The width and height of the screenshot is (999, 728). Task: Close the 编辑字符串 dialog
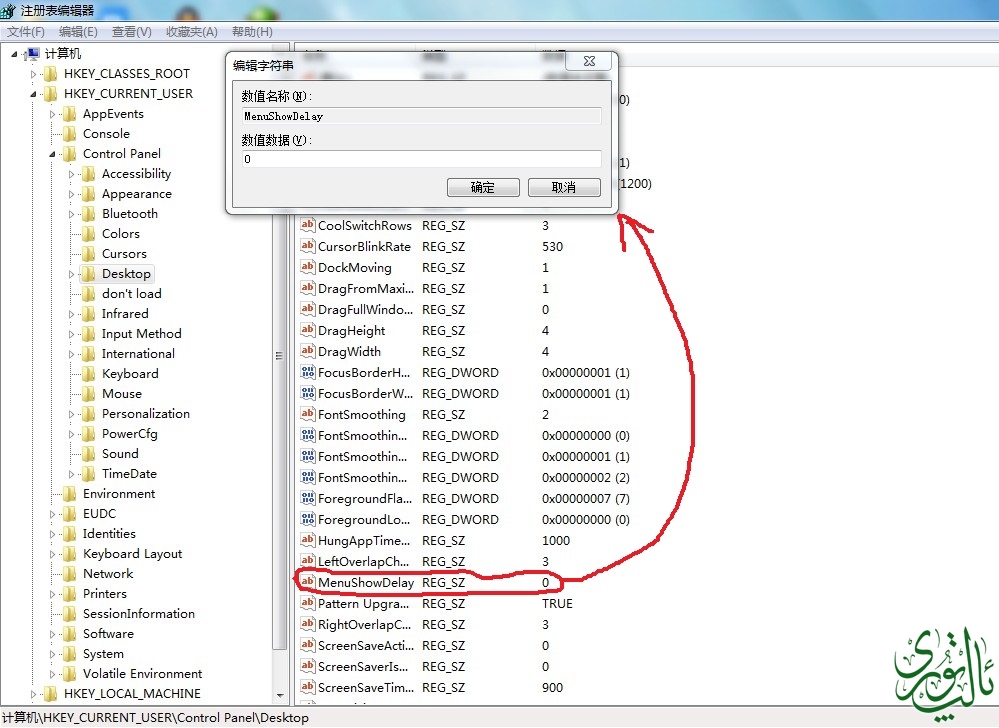(589, 61)
